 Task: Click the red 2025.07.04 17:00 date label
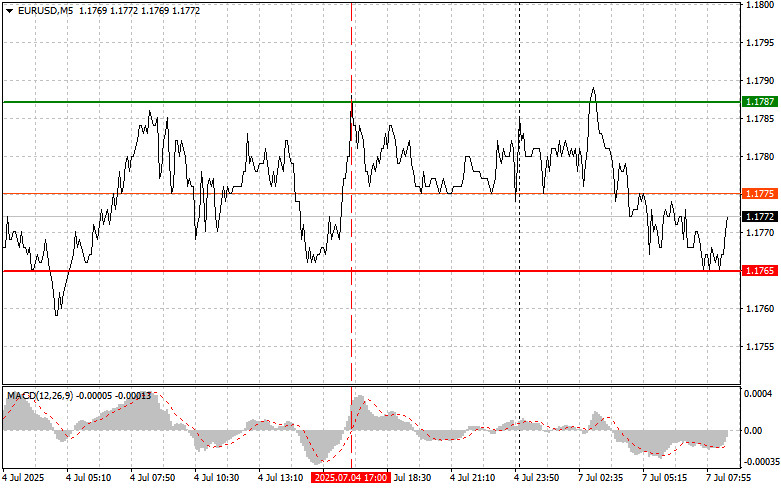click(x=350, y=479)
